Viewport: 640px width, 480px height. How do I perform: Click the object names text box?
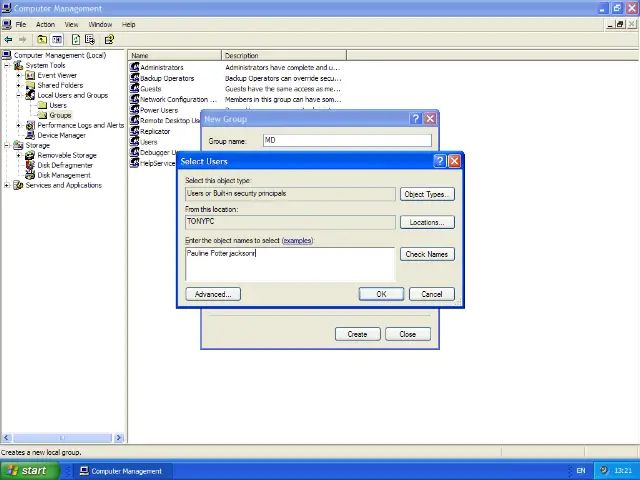click(290, 264)
